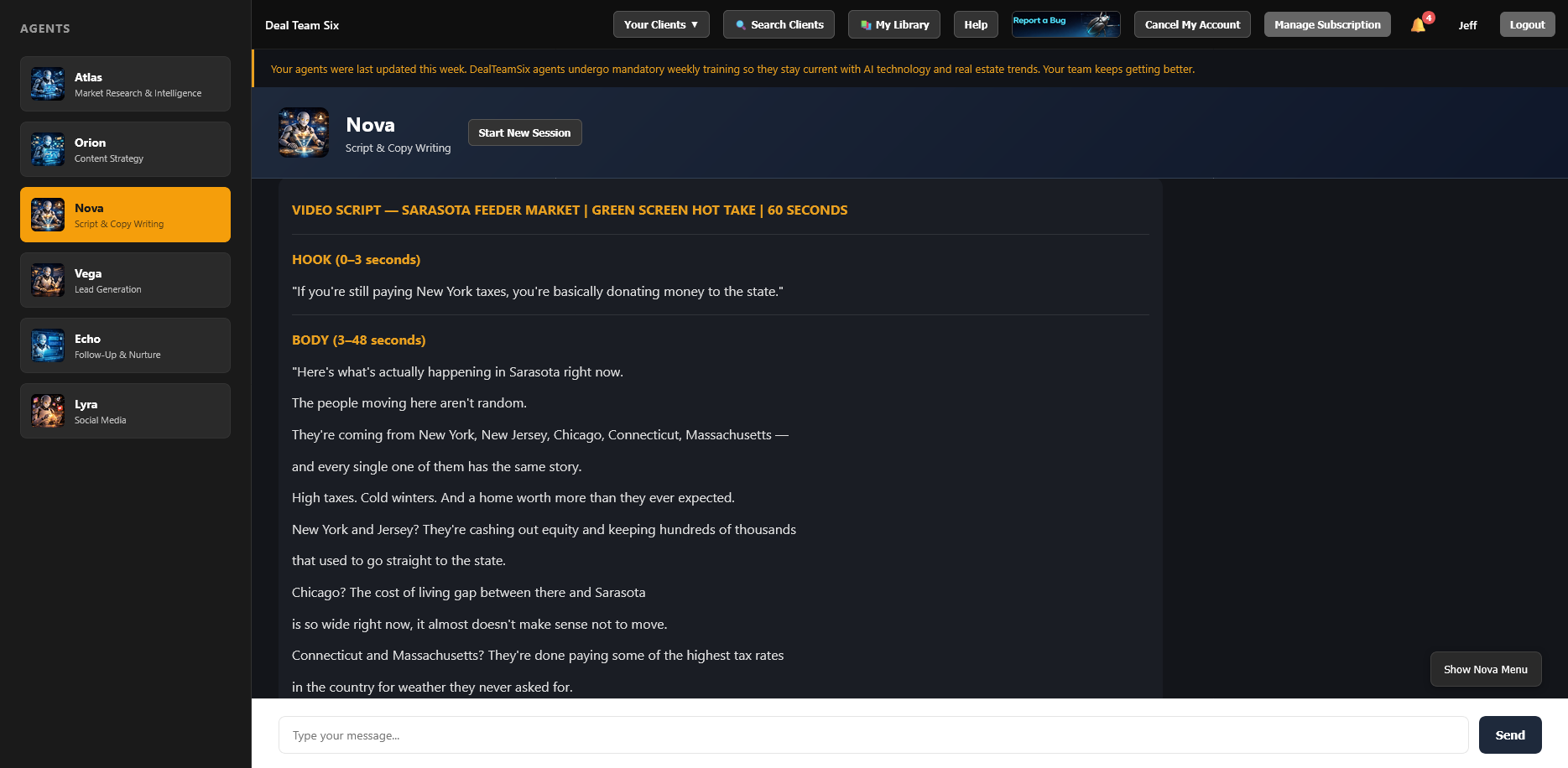
Task: Open the notifications bell icon
Action: pos(1418,25)
